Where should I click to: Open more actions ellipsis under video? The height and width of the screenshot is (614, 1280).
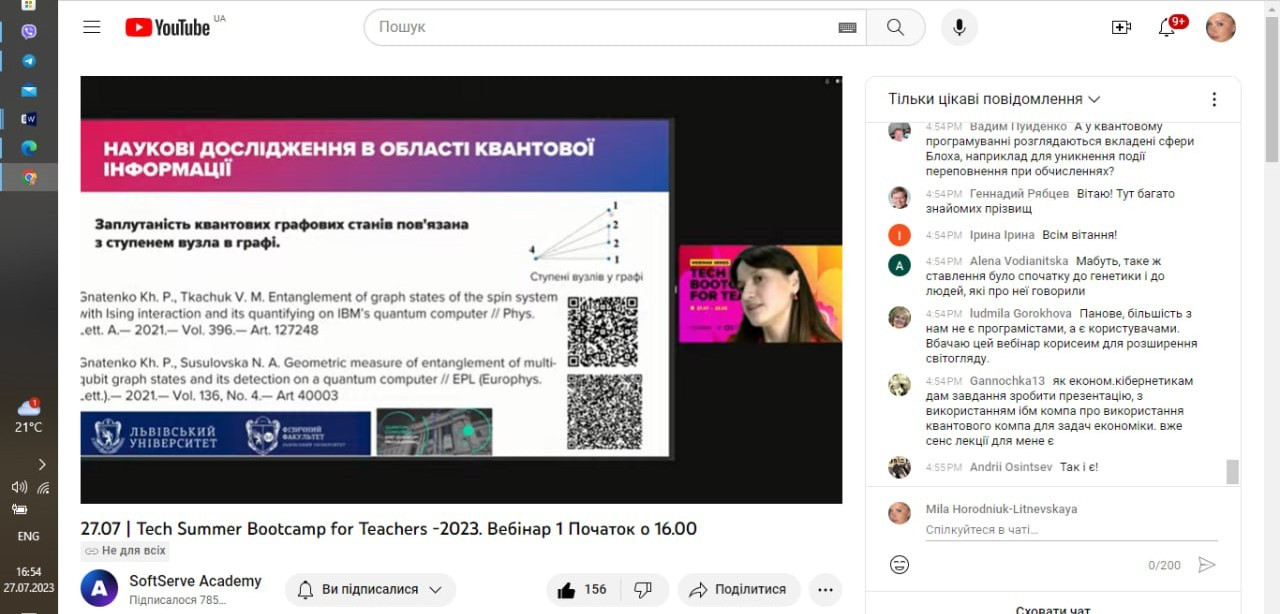[x=825, y=589]
